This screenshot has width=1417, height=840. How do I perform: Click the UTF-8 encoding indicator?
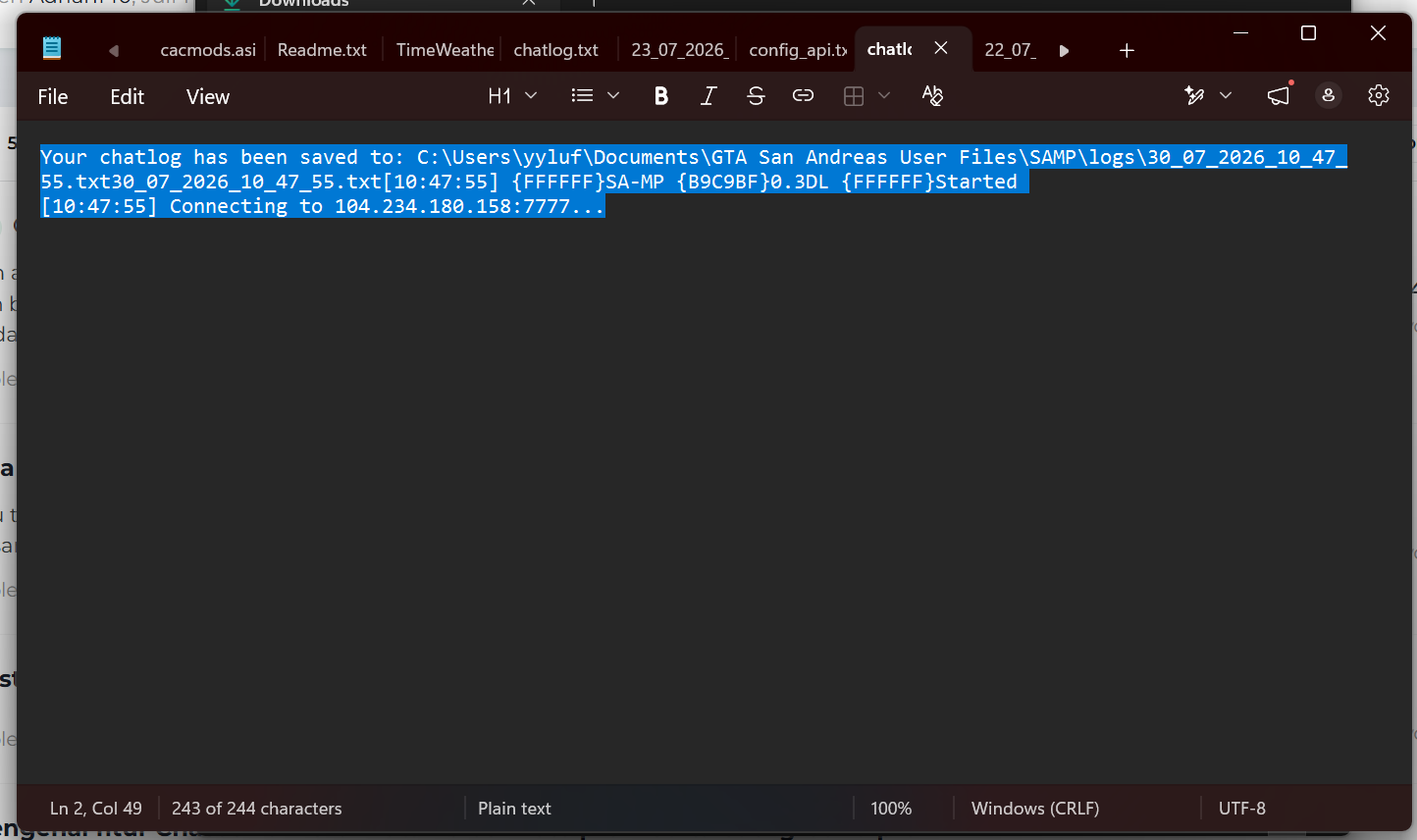(x=1242, y=809)
